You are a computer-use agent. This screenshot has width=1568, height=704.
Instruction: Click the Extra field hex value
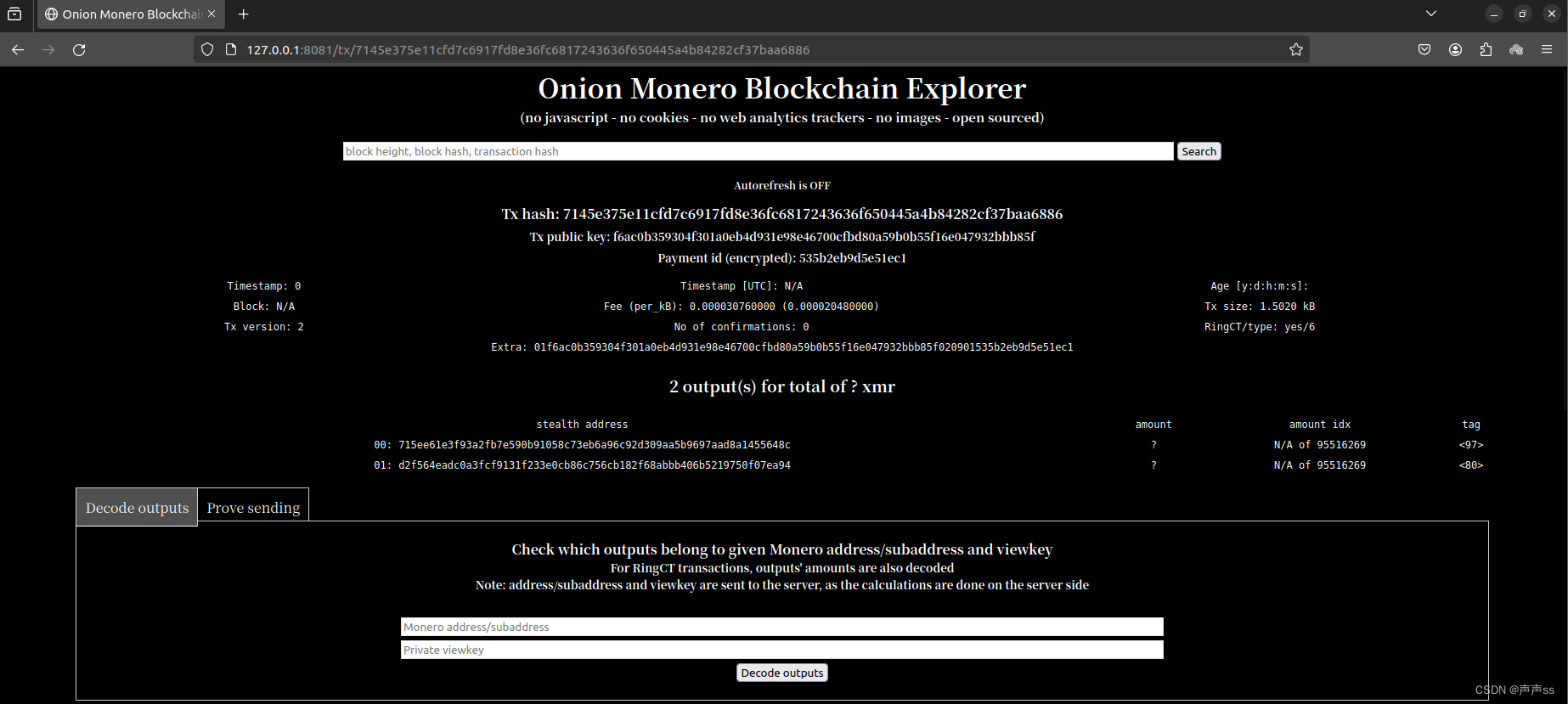(x=804, y=347)
